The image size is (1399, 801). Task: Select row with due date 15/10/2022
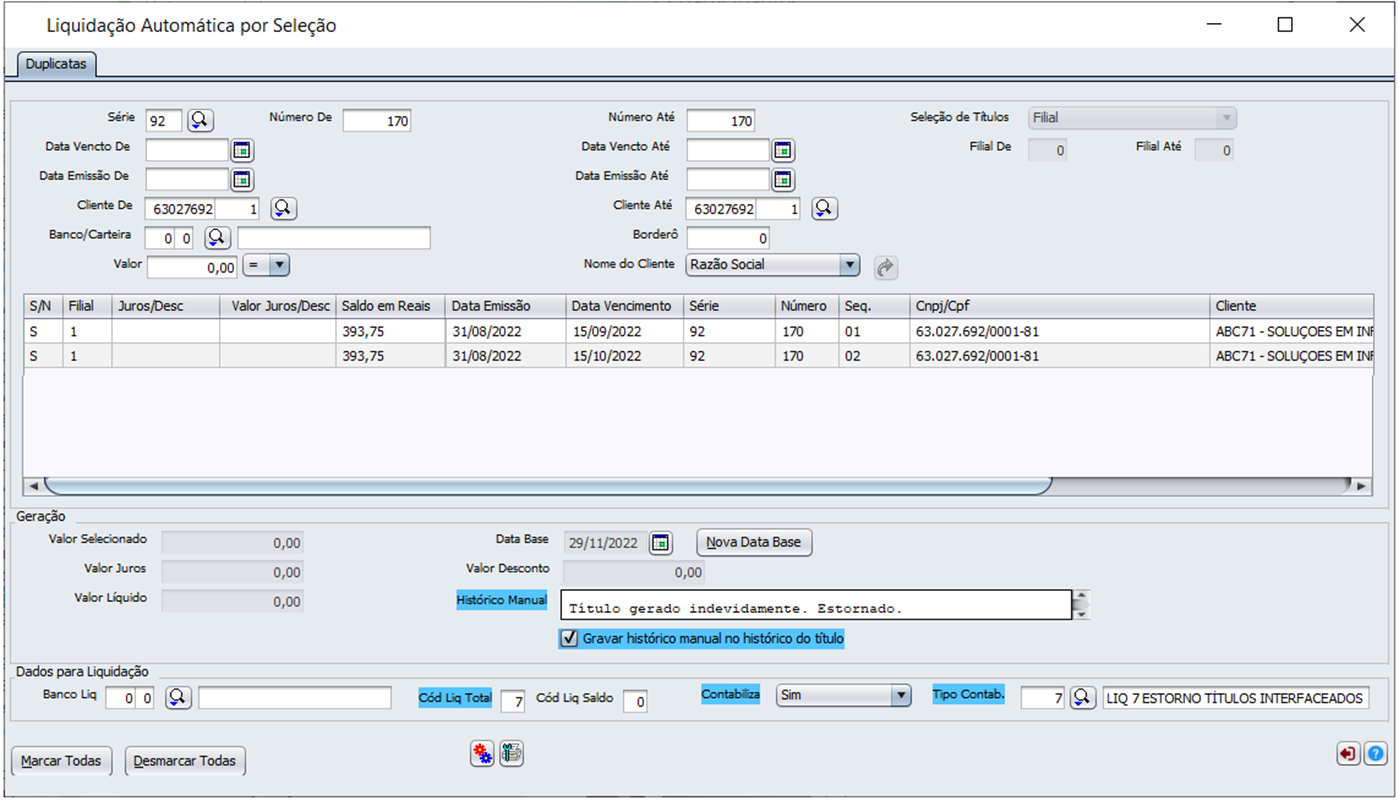click(x=698, y=356)
